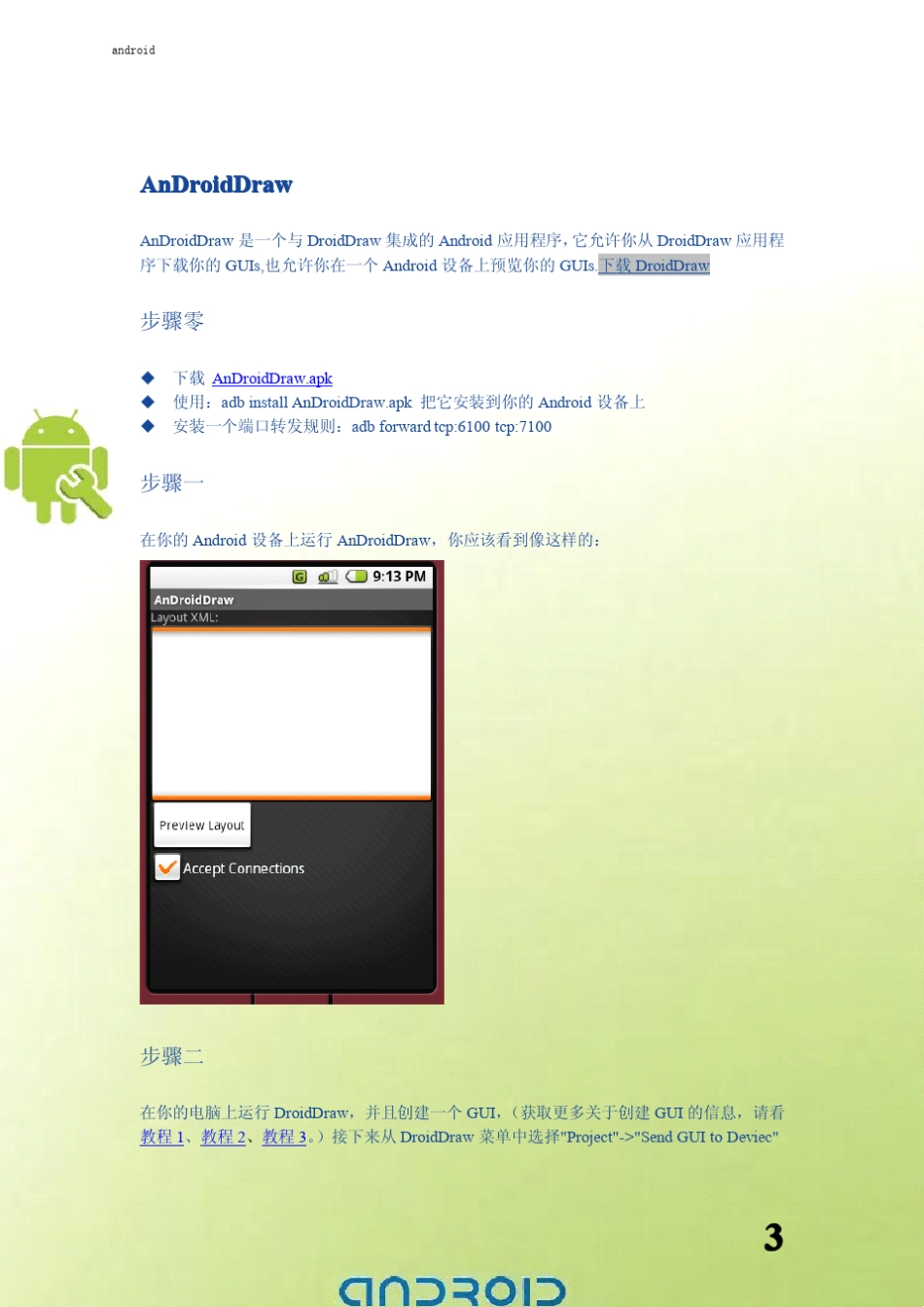Click the battery status icon
Screen dimensions: 924x1307
tap(356, 577)
